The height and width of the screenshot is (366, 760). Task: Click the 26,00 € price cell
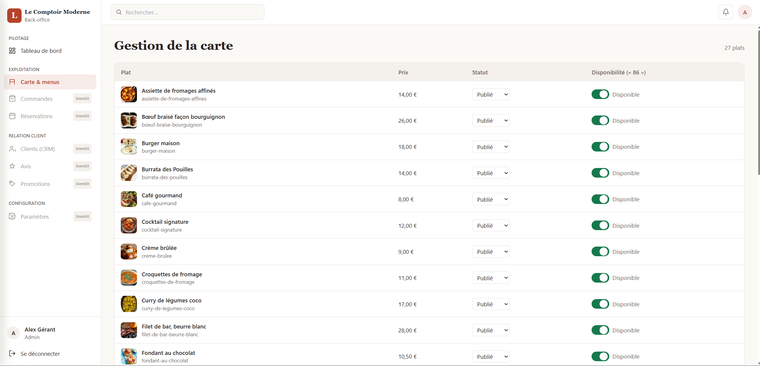(x=407, y=121)
